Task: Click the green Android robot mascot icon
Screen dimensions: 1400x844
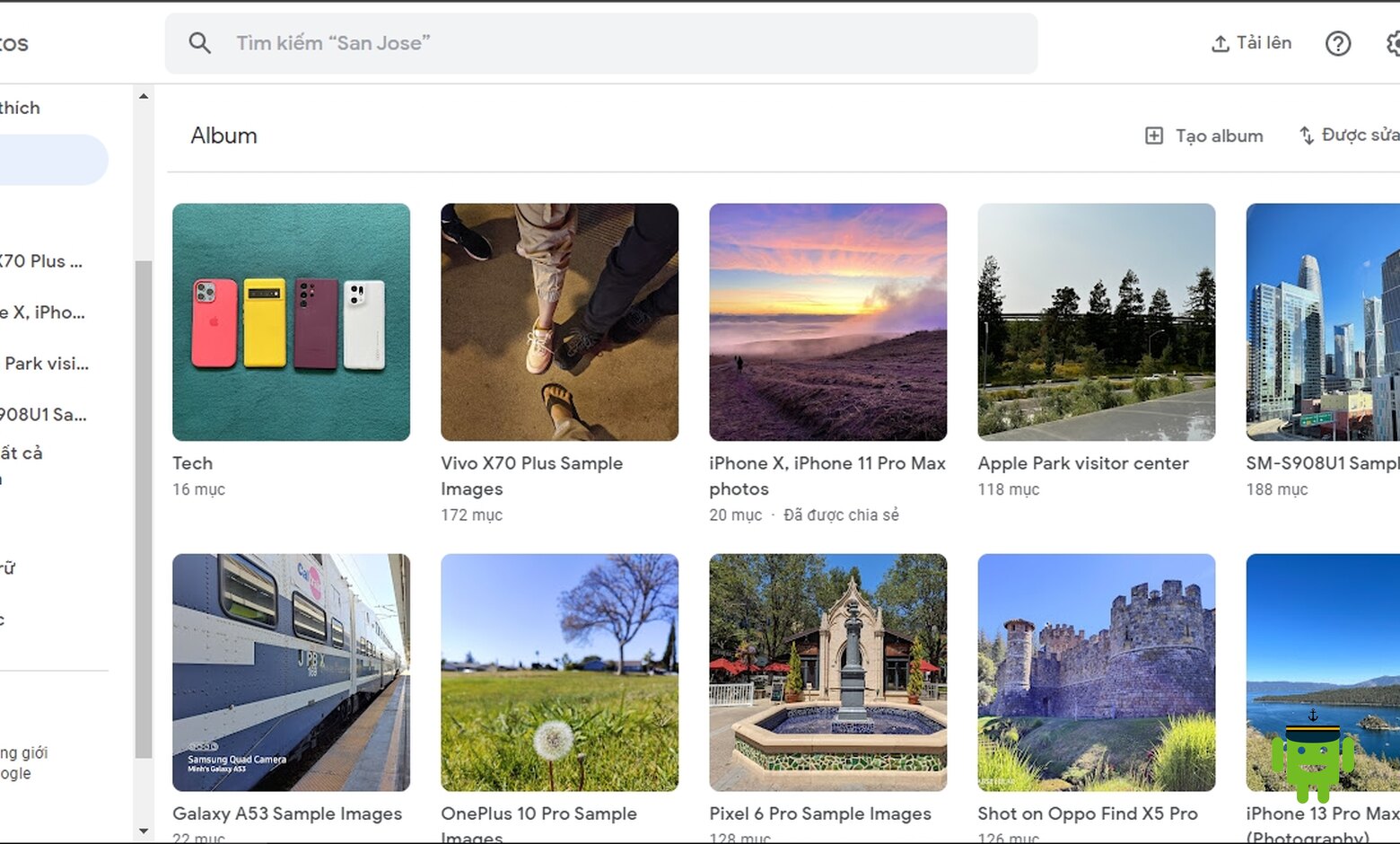Action: (x=1312, y=757)
